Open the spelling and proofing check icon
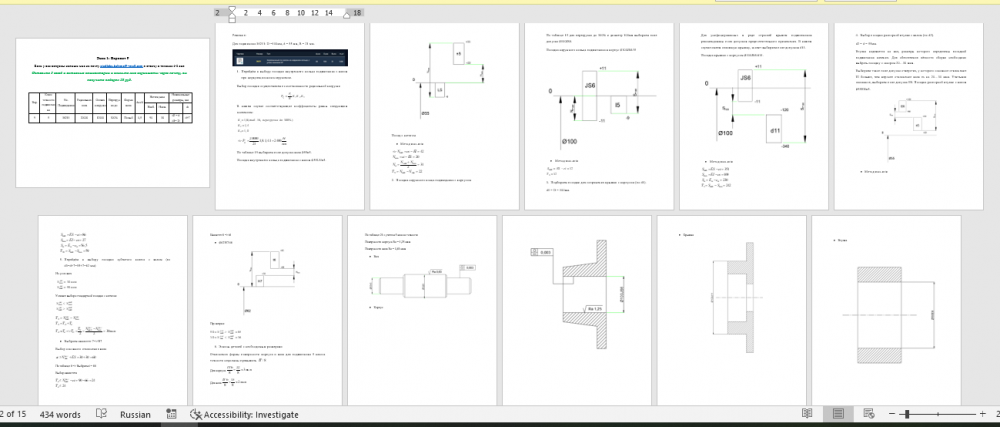1000x427 pixels. [102, 414]
